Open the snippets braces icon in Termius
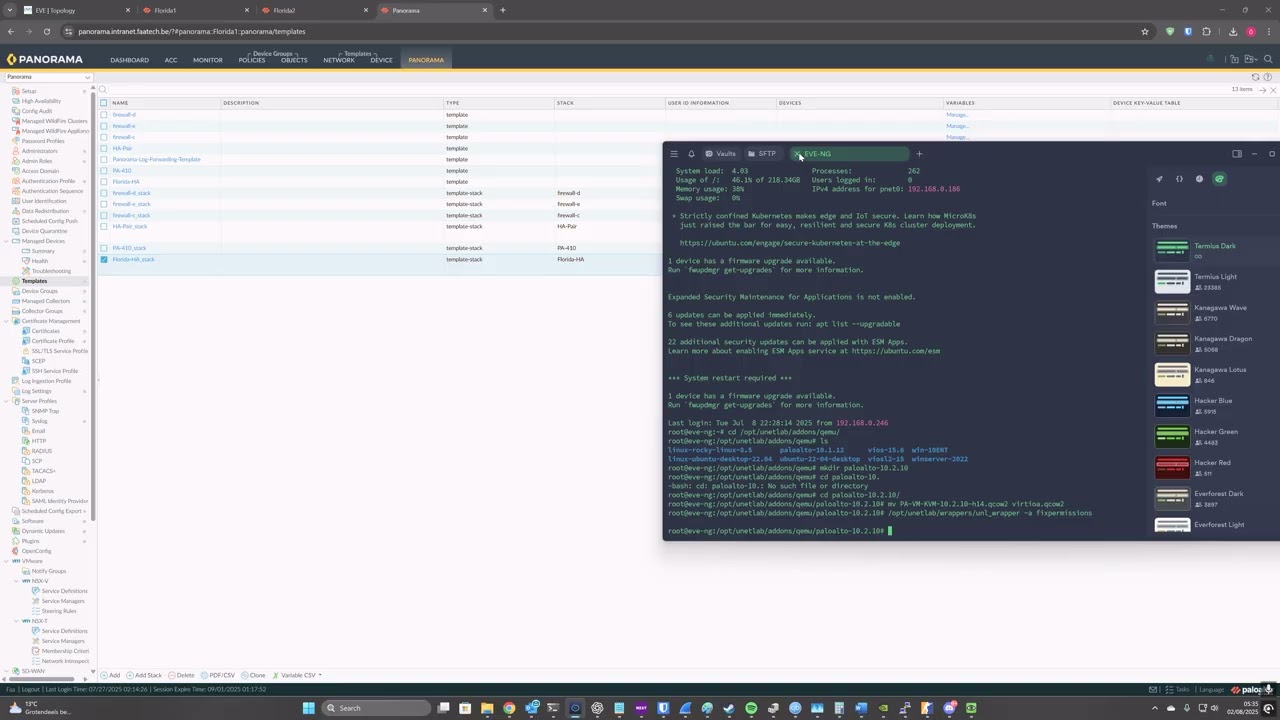The width and height of the screenshot is (1280, 720). point(1179,179)
